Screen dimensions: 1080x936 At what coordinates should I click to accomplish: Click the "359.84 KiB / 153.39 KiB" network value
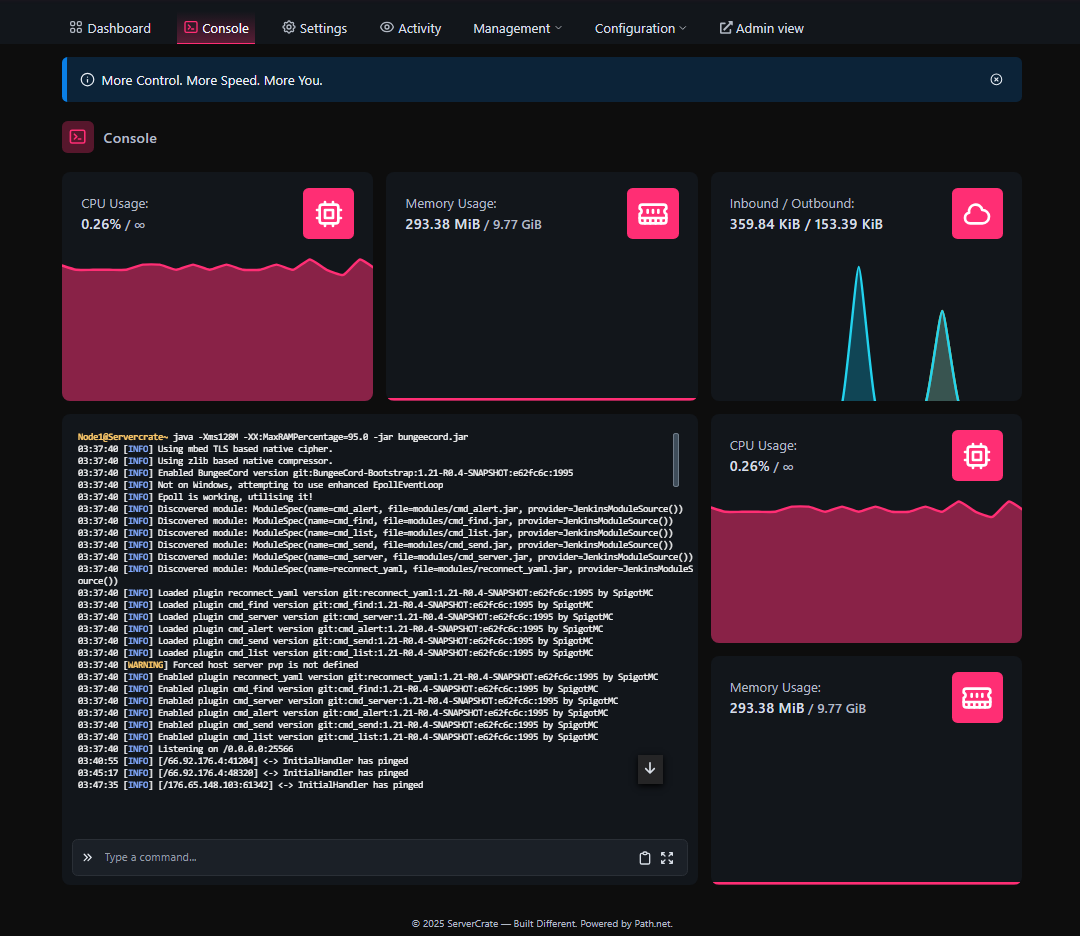(806, 225)
